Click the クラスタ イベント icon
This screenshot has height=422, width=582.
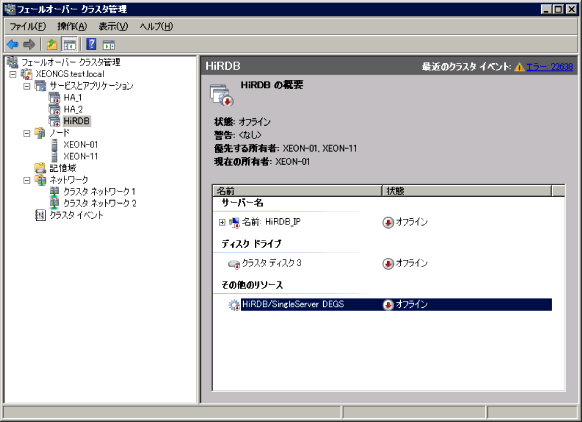[40, 215]
